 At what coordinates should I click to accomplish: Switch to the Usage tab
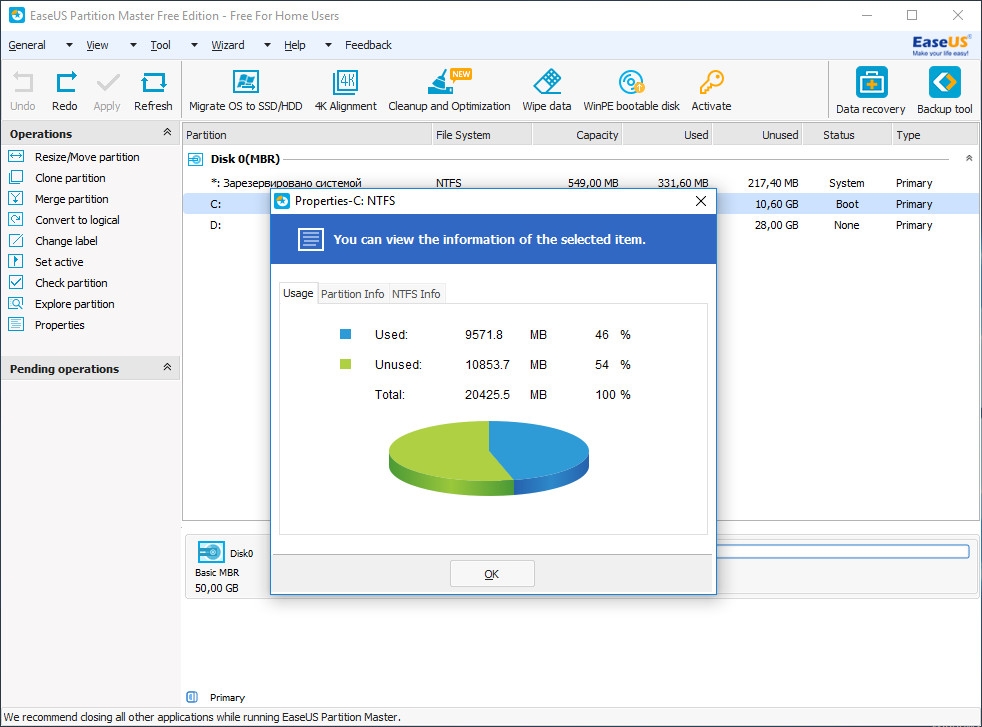tap(298, 293)
